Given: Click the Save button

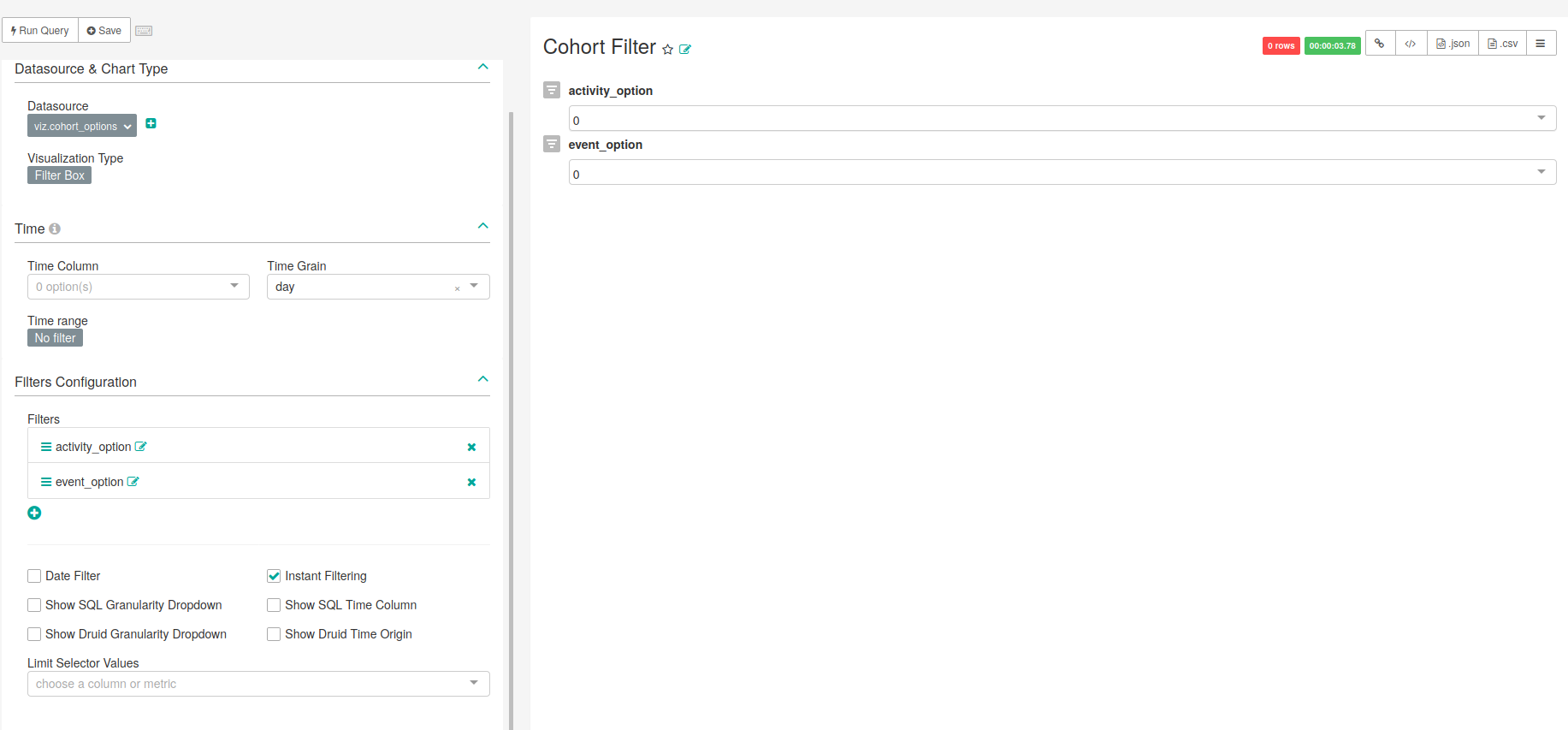Looking at the screenshot, I should (104, 30).
